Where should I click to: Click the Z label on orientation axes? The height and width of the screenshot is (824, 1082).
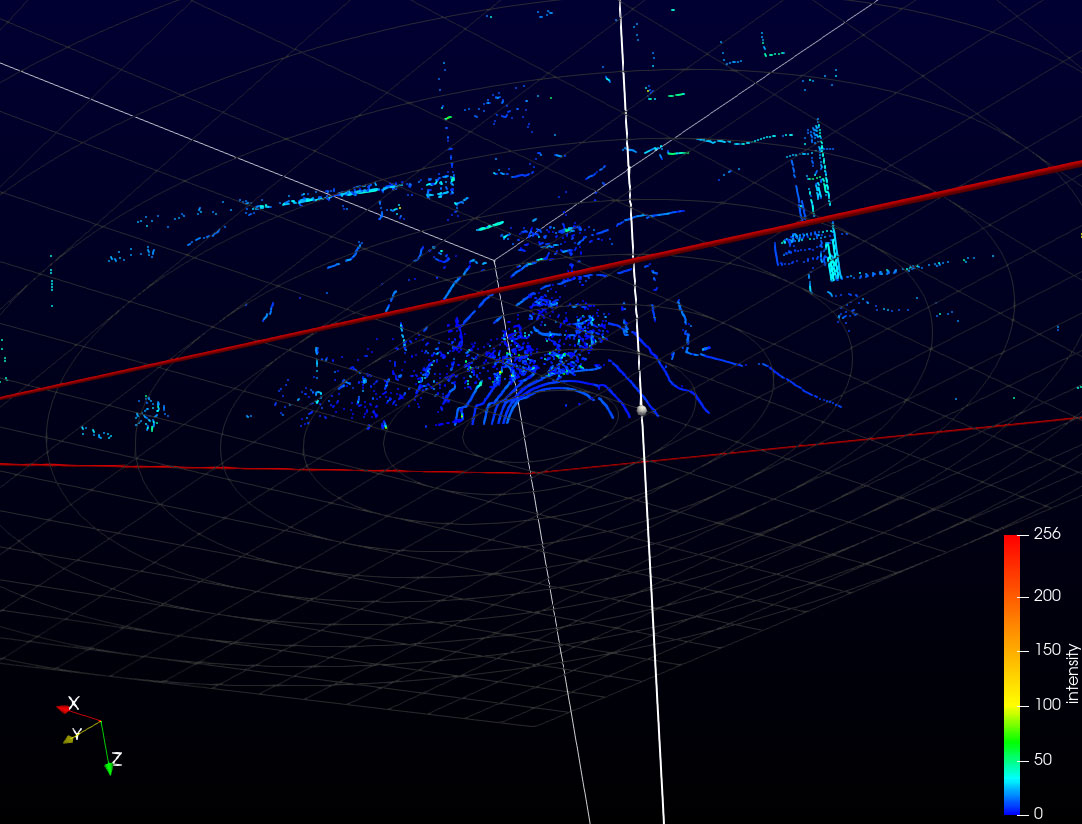point(117,759)
